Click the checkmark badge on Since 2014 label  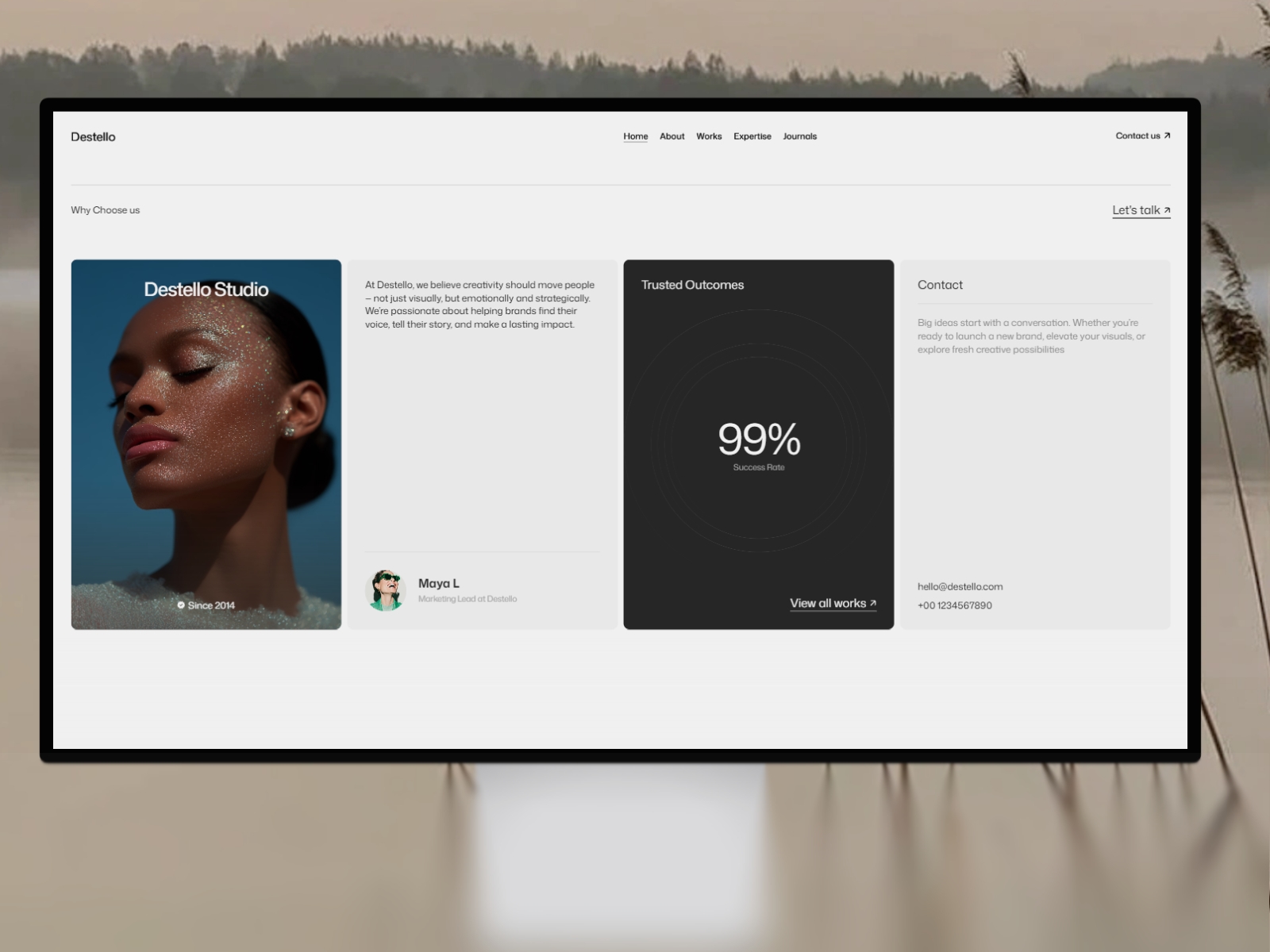tap(183, 605)
